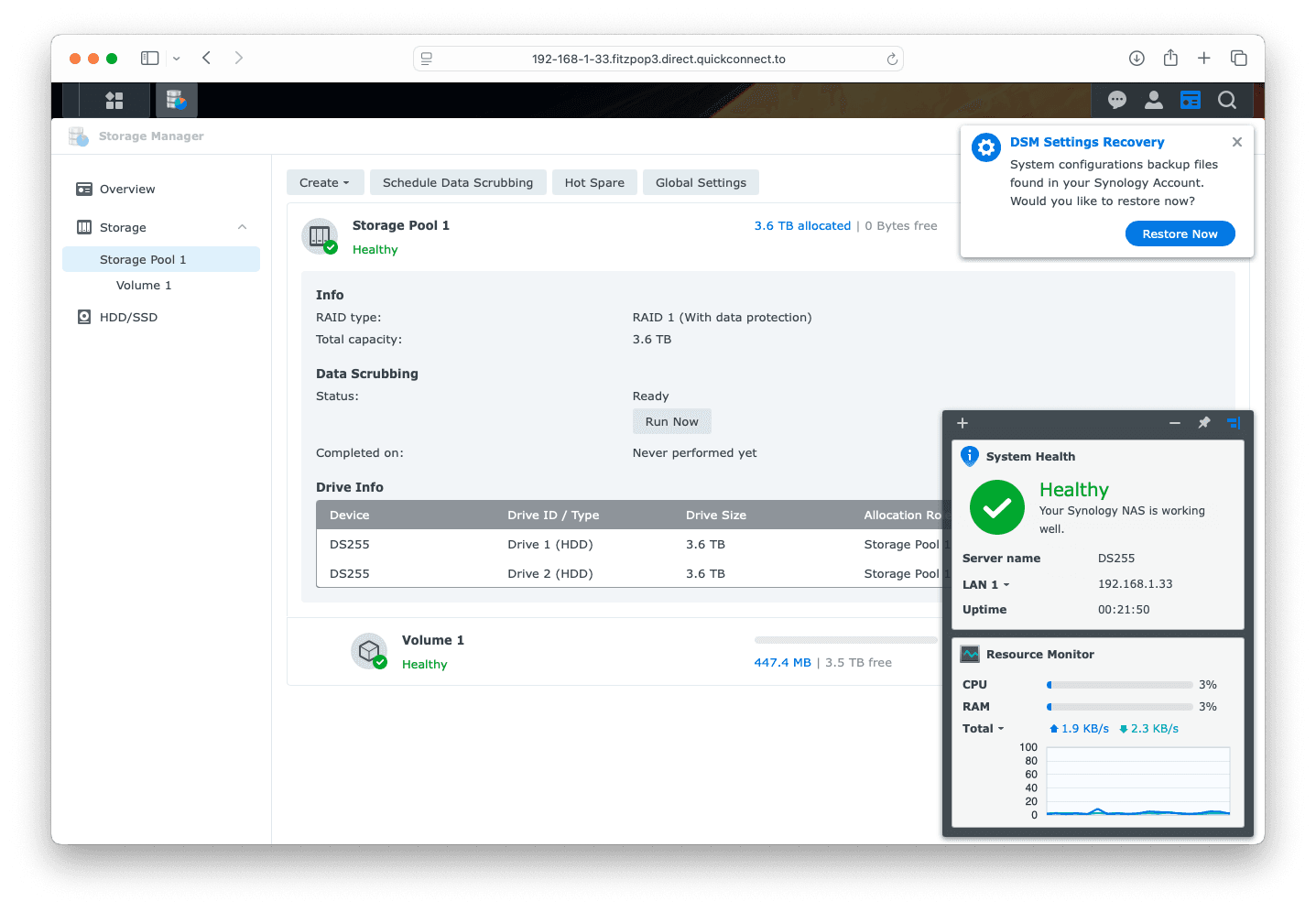Click the Storage Manager taskbar icon
The image size is (1316, 912).
pyautogui.click(x=176, y=101)
